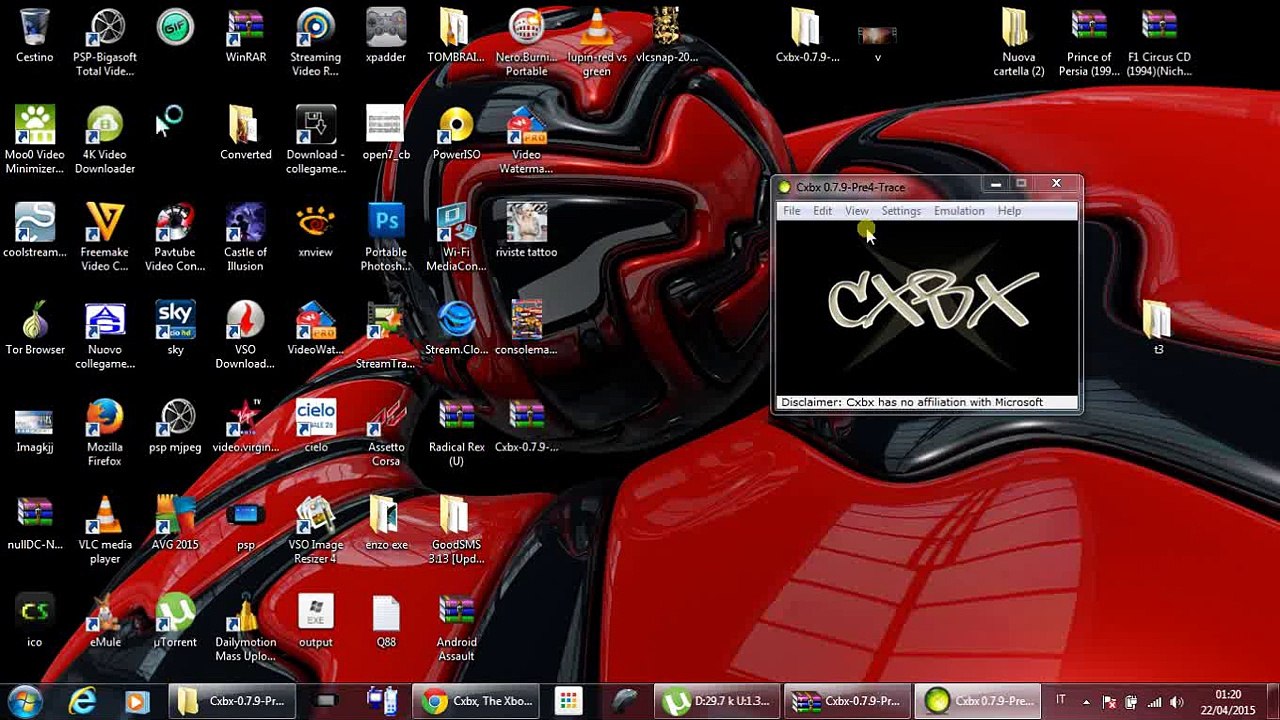This screenshot has height=720, width=1280.
Task: Select the Freemake Video Converter icon
Action: click(x=105, y=239)
